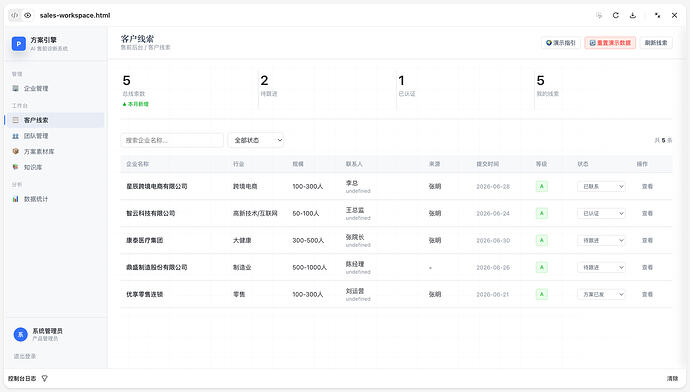Screen dimensions: 690x392
Task: Click company name 康泰医疗集团
Action: [144, 240]
